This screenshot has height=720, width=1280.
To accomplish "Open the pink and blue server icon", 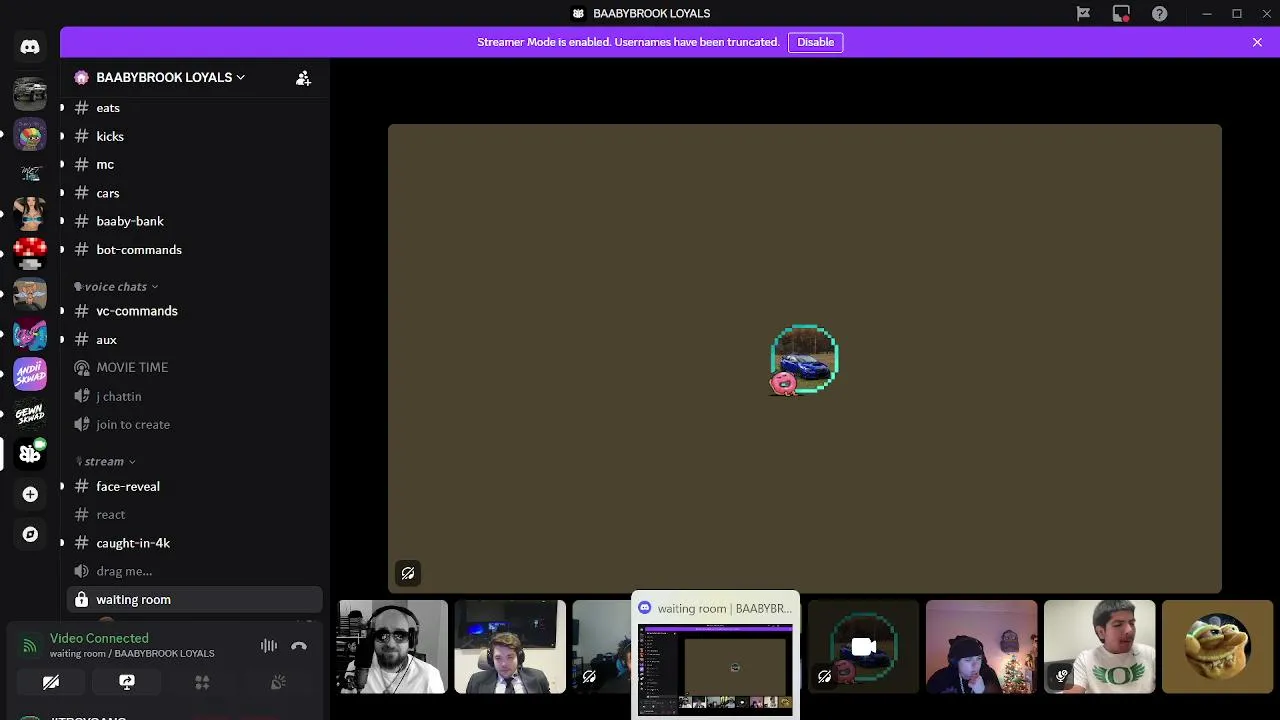I will [30, 333].
